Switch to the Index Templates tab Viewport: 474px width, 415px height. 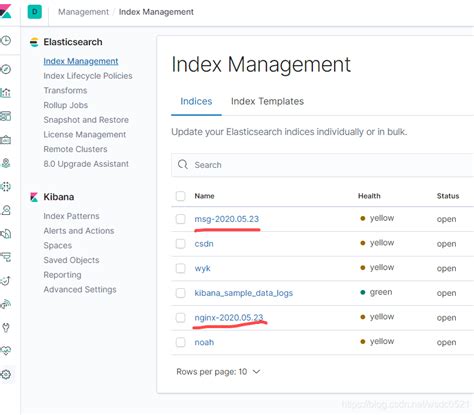coord(267,101)
